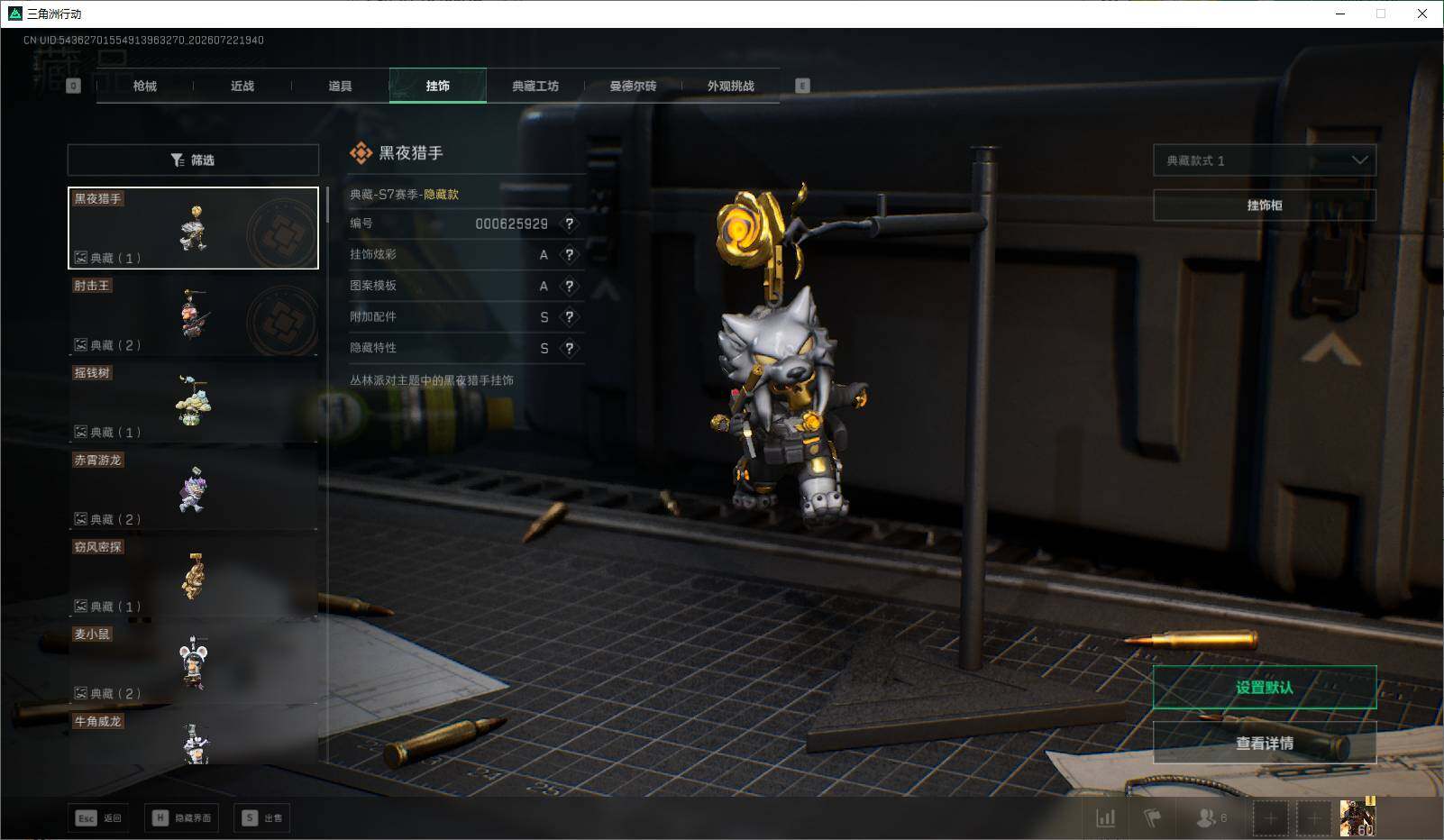Switch to the 近战 tab
Screen dimensions: 1444x840
242,86
